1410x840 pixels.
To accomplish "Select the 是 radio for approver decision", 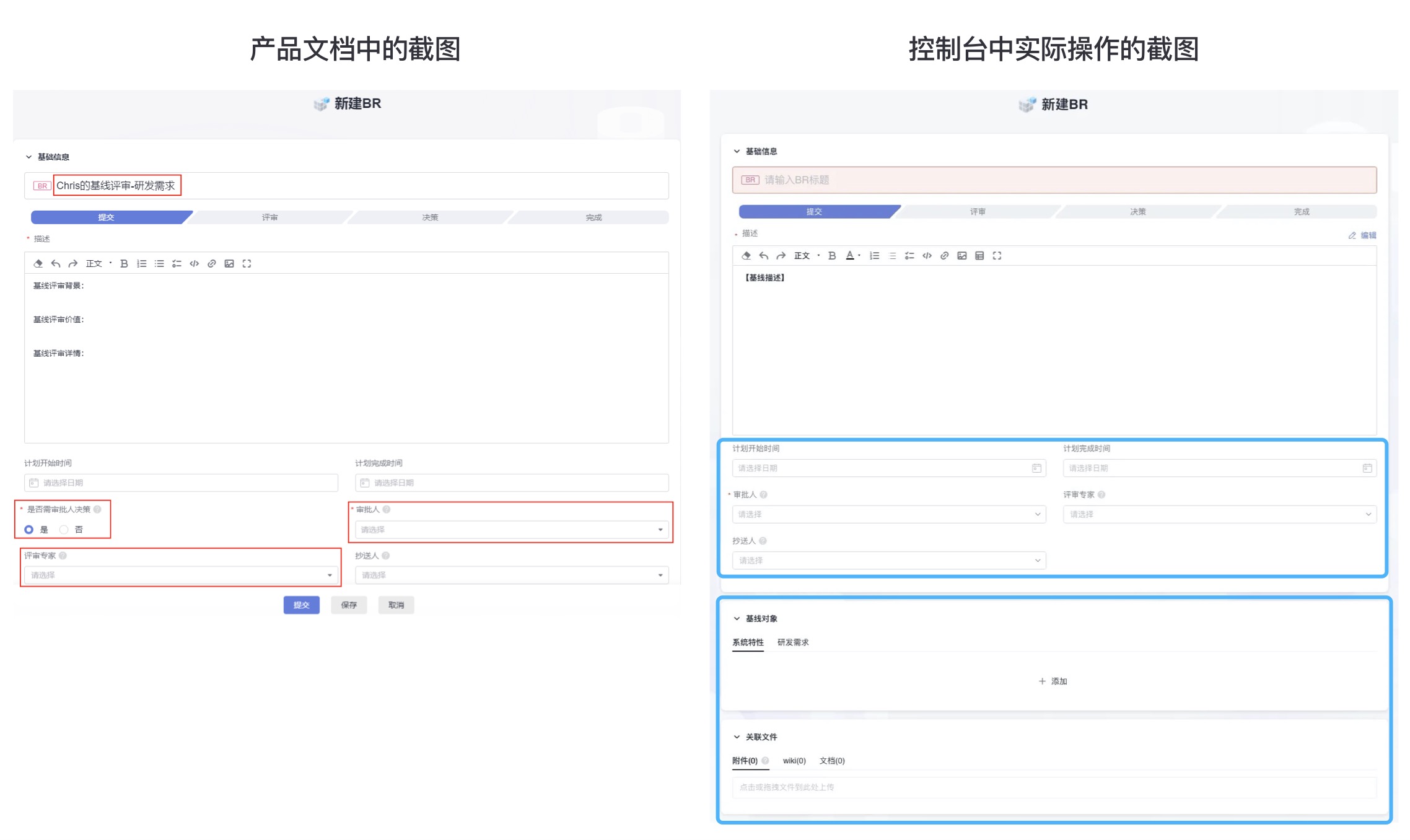I will click(29, 530).
